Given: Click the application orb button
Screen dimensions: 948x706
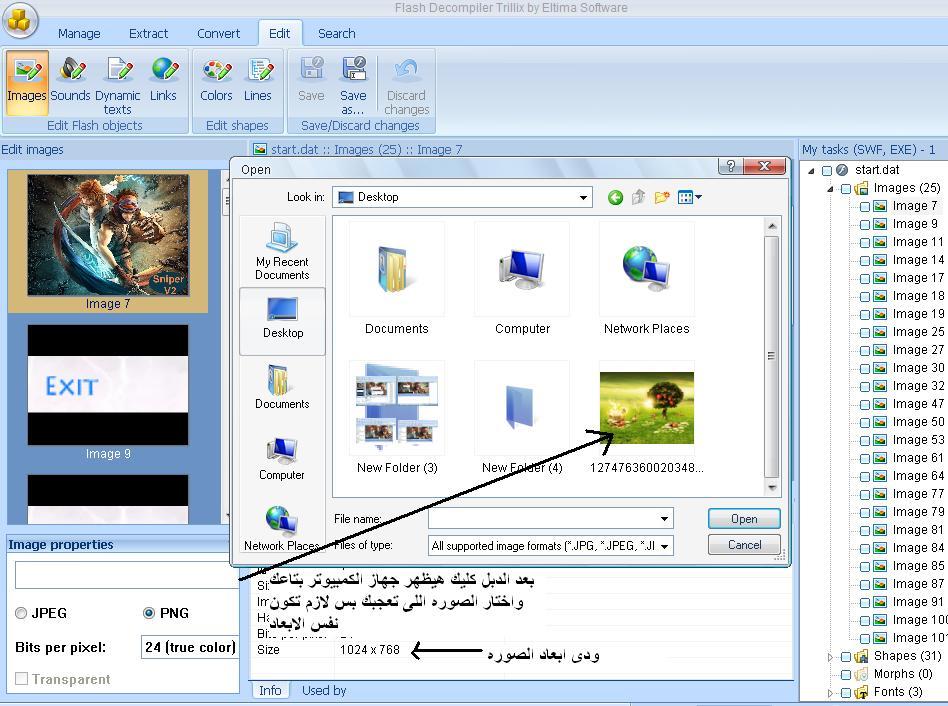Looking at the screenshot, I should 20,20.
